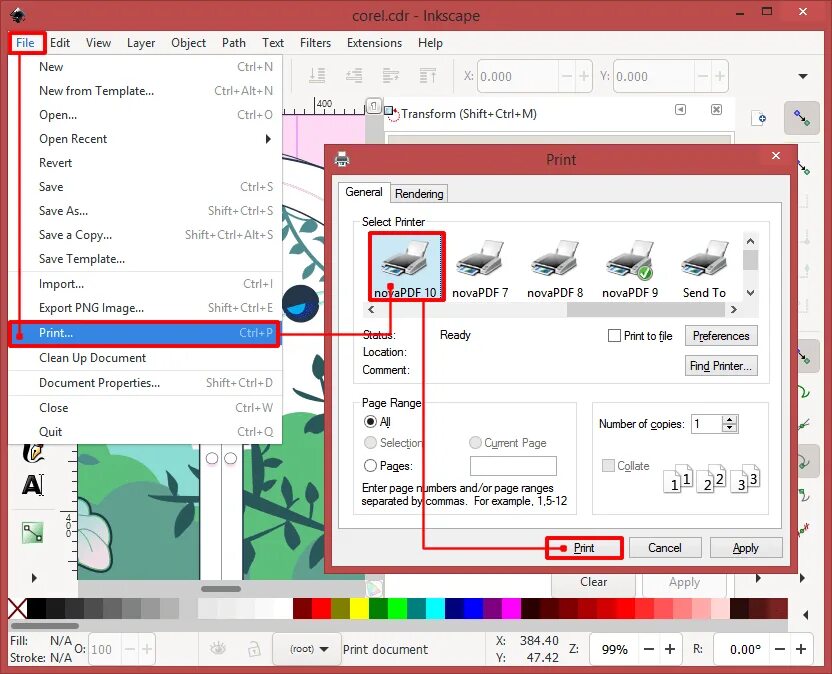
Task: Click Cancel in the Print dialog
Action: tap(665, 548)
